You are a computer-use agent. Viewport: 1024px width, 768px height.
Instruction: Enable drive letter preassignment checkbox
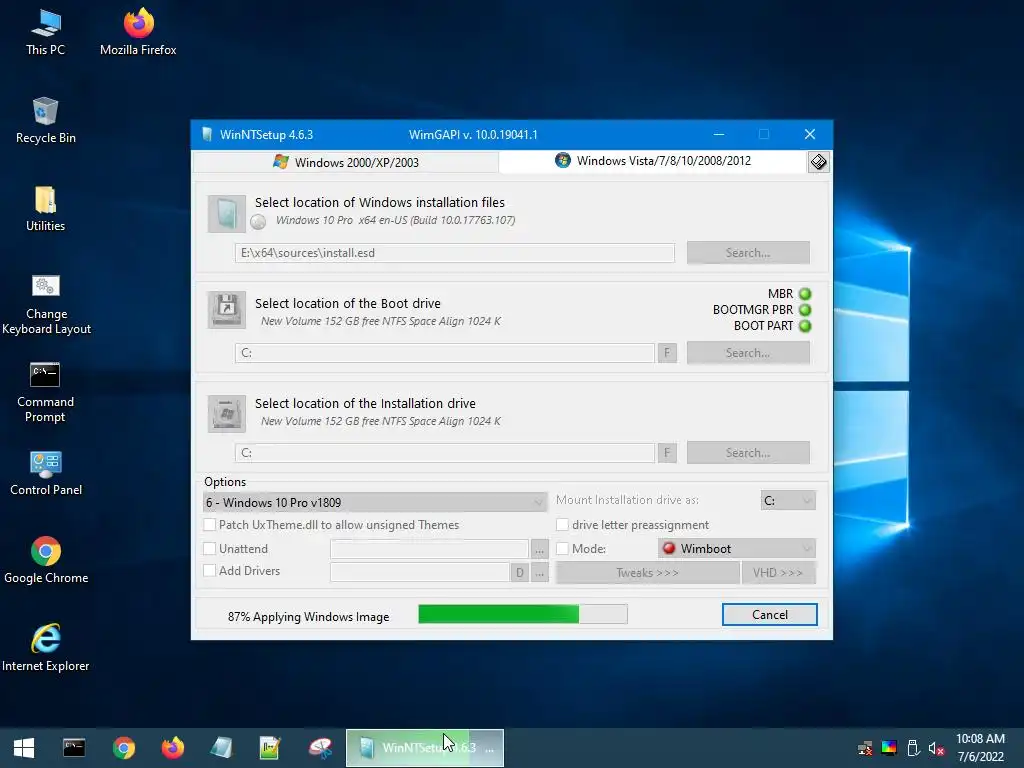click(x=562, y=525)
